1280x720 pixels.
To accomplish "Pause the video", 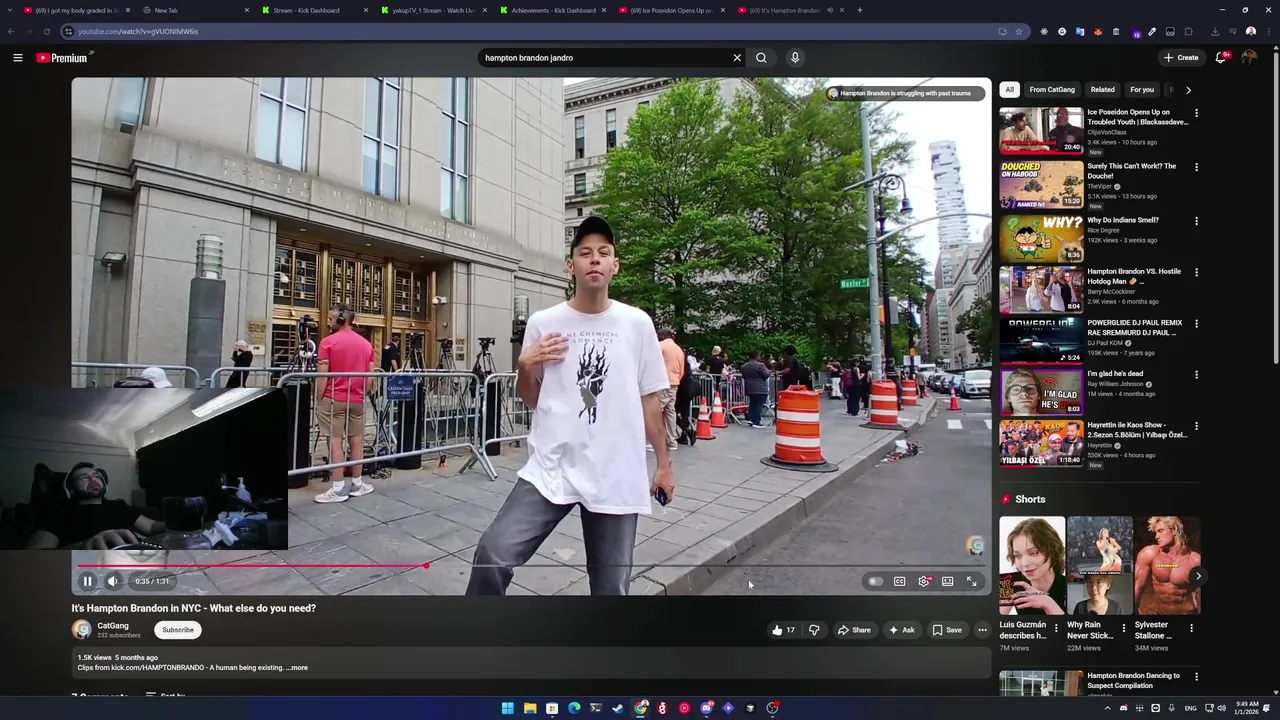I will click(87, 581).
